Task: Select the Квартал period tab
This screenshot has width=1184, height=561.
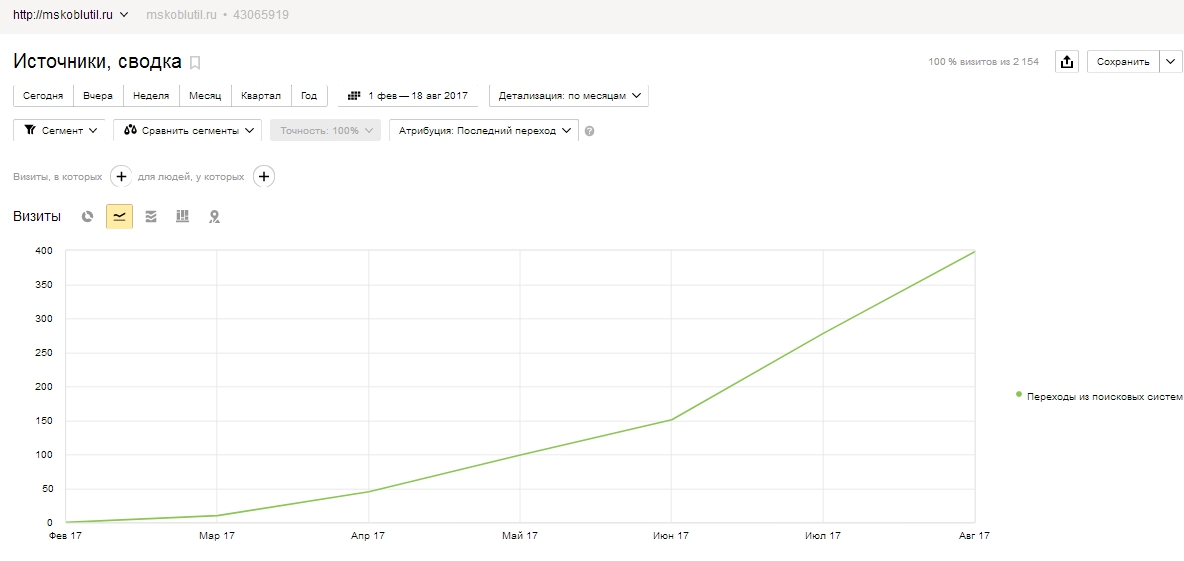Action: pyautogui.click(x=261, y=96)
